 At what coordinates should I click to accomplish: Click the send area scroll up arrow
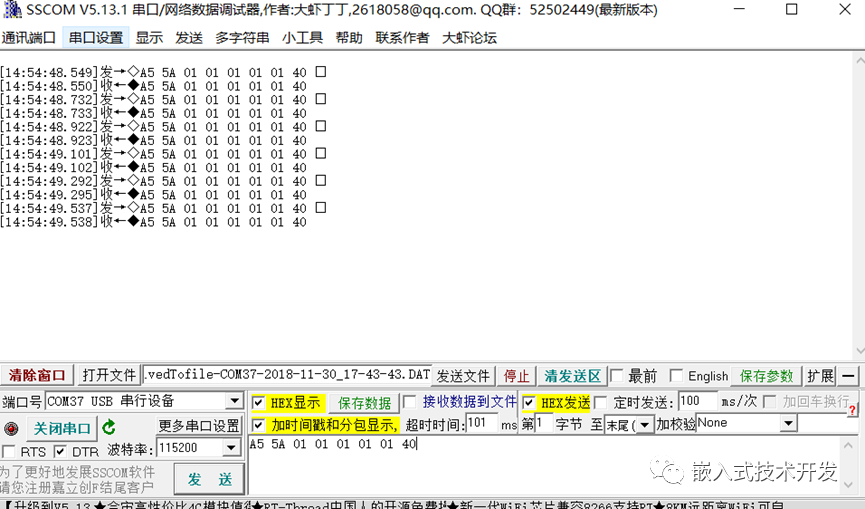pos(848,444)
